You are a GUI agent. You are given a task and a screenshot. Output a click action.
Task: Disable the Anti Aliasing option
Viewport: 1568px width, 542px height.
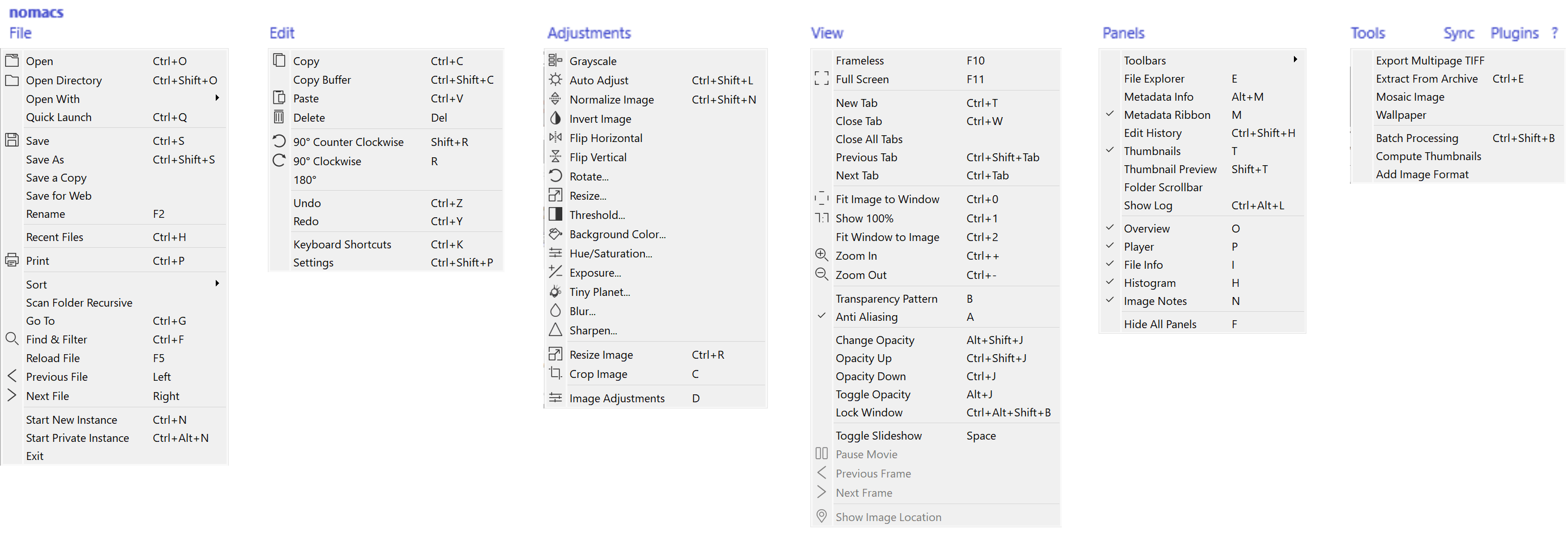point(821,316)
